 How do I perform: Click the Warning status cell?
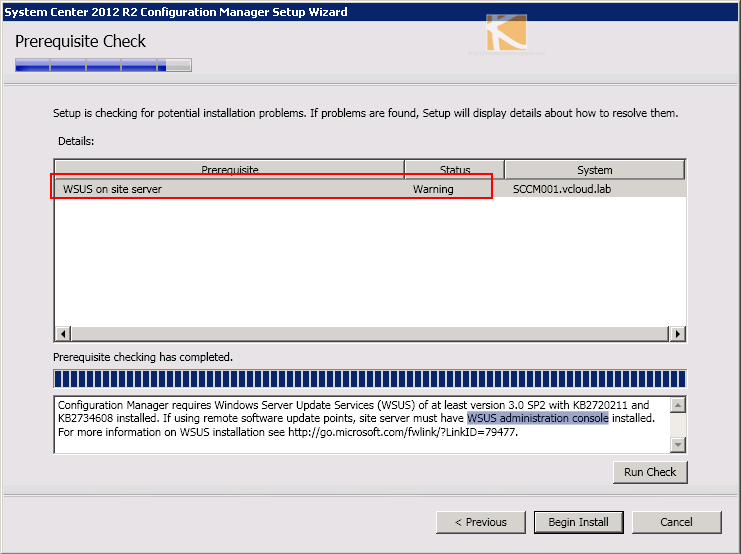tap(433, 189)
